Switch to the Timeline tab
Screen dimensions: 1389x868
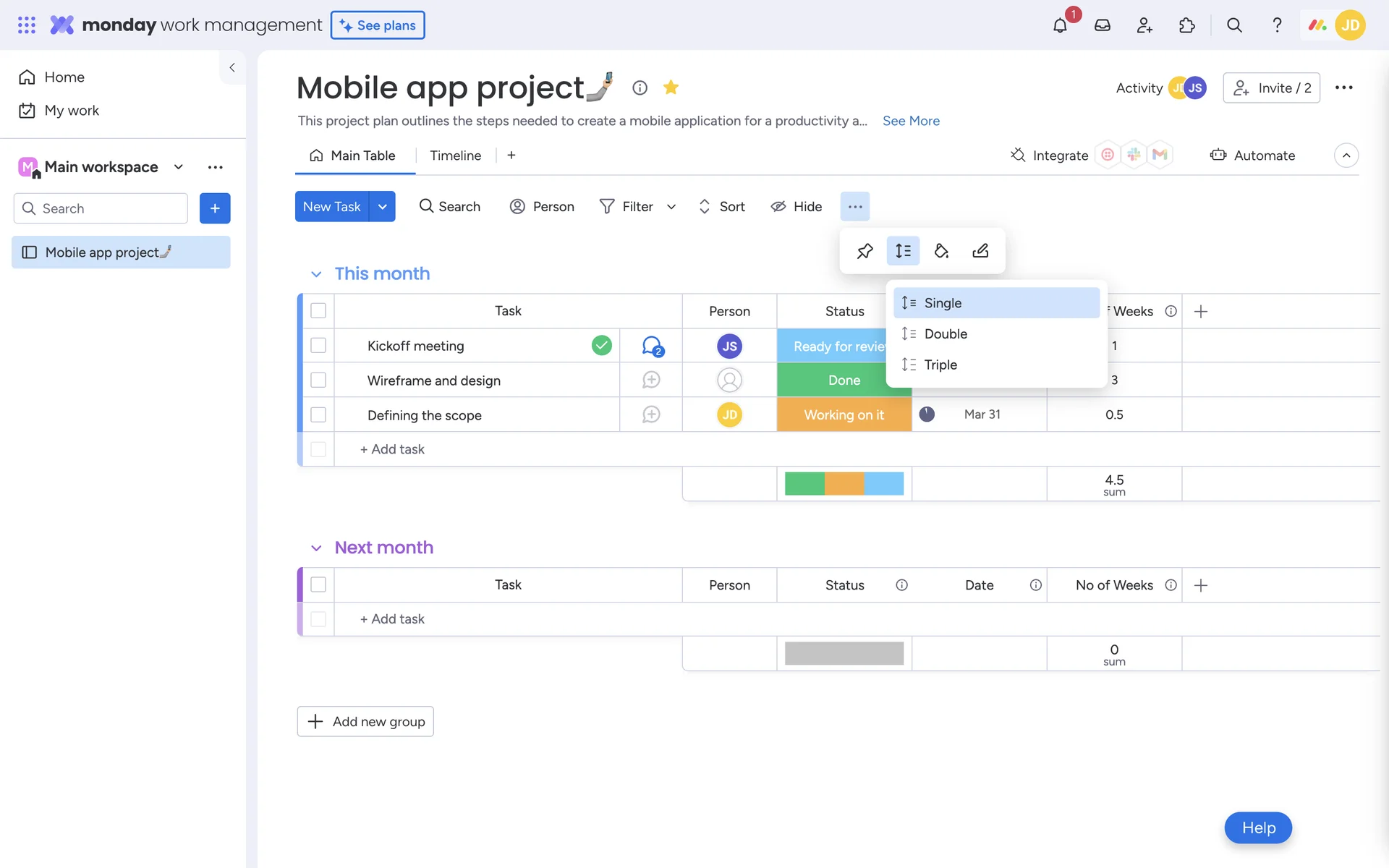(x=455, y=156)
